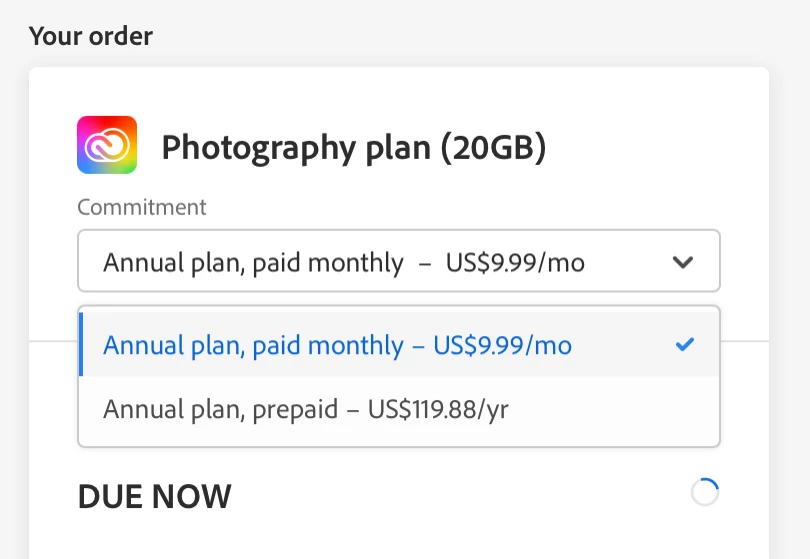Click the 'DUE NOW' heading

pyautogui.click(x=155, y=496)
